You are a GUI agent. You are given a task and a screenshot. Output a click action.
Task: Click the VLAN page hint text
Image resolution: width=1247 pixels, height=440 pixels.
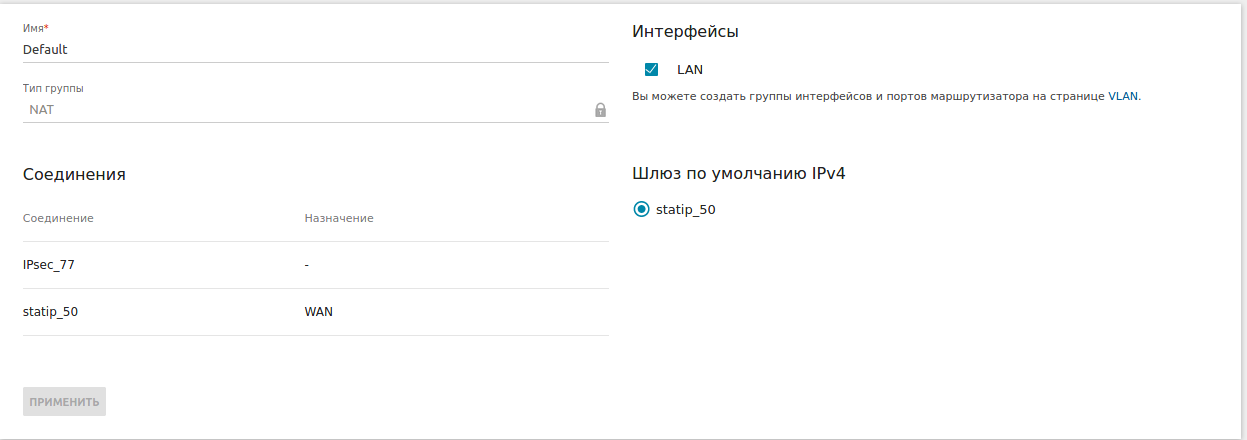point(886,97)
